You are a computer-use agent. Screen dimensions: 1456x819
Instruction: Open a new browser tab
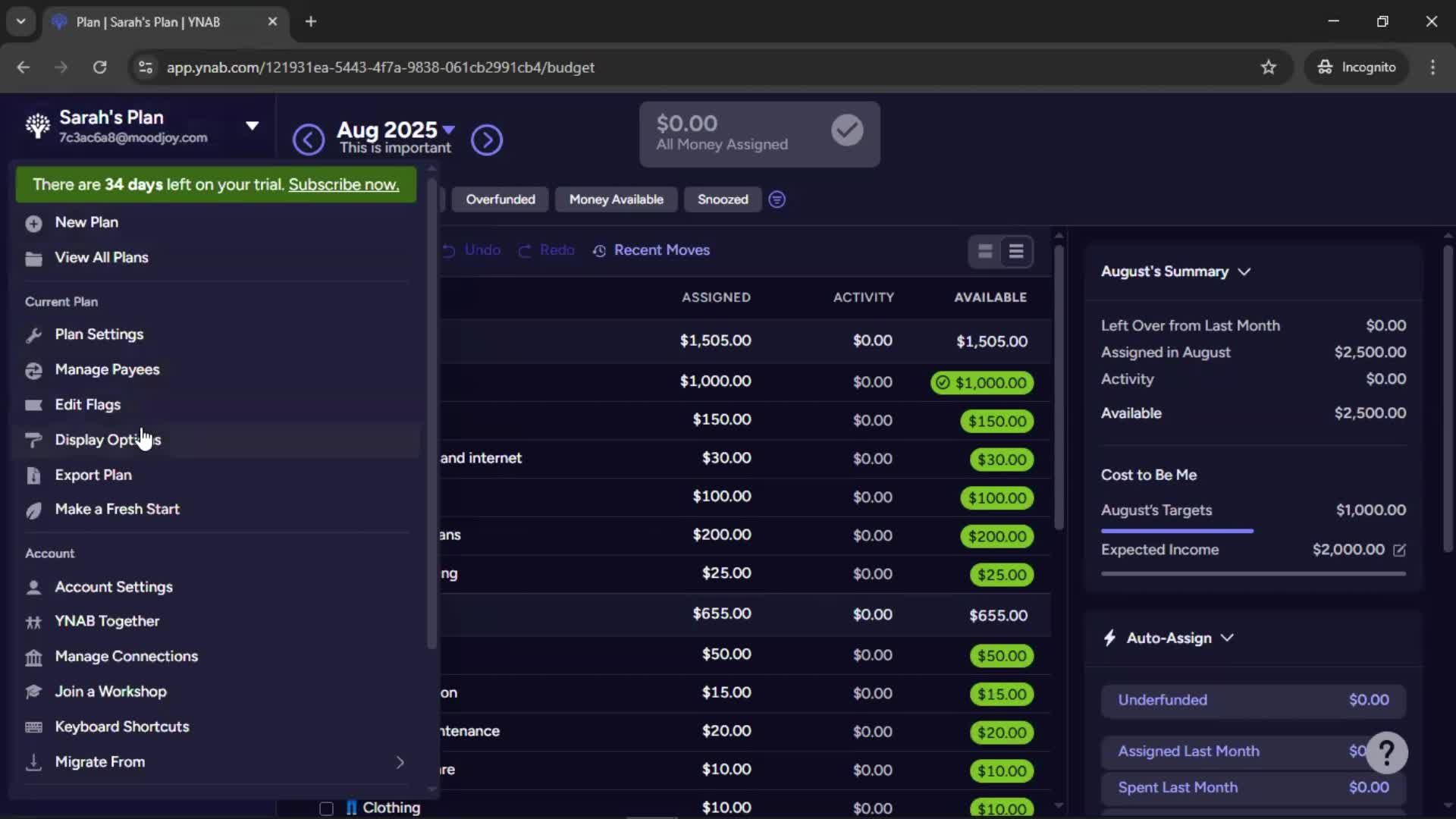click(x=310, y=21)
